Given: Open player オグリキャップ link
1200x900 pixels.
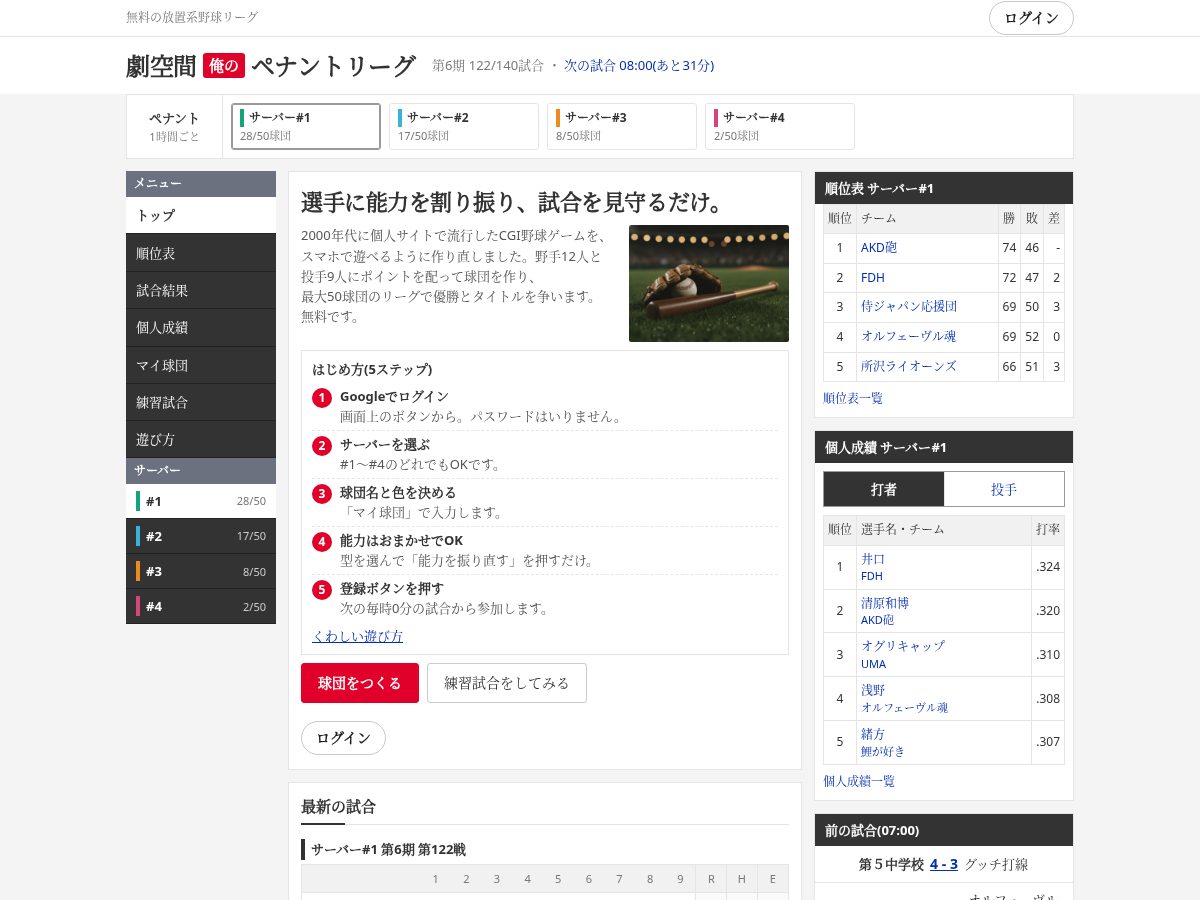Looking at the screenshot, I should [x=903, y=646].
